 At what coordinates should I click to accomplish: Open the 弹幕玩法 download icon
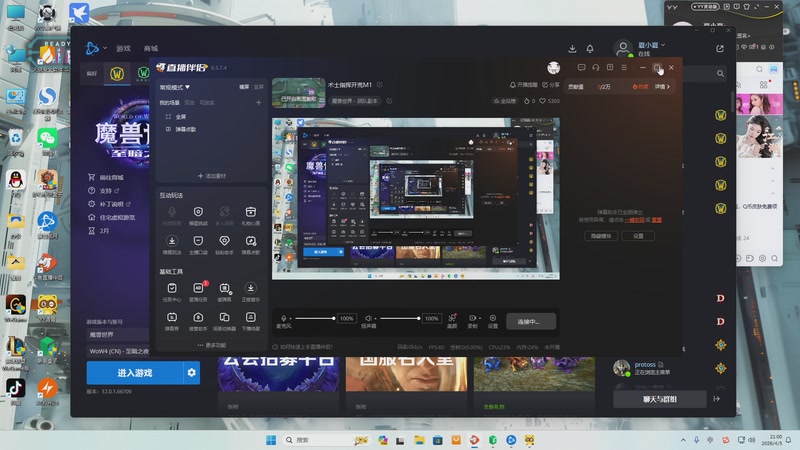tap(172, 241)
